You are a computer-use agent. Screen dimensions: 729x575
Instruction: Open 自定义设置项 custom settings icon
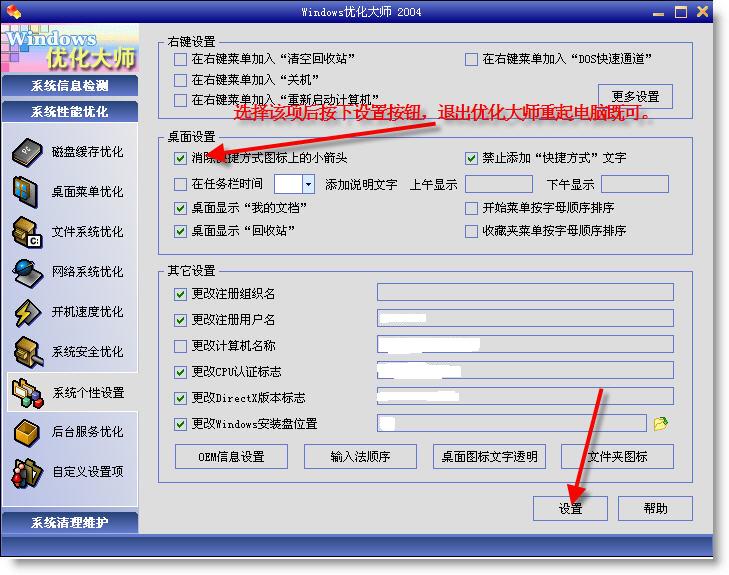pyautogui.click(x=27, y=473)
